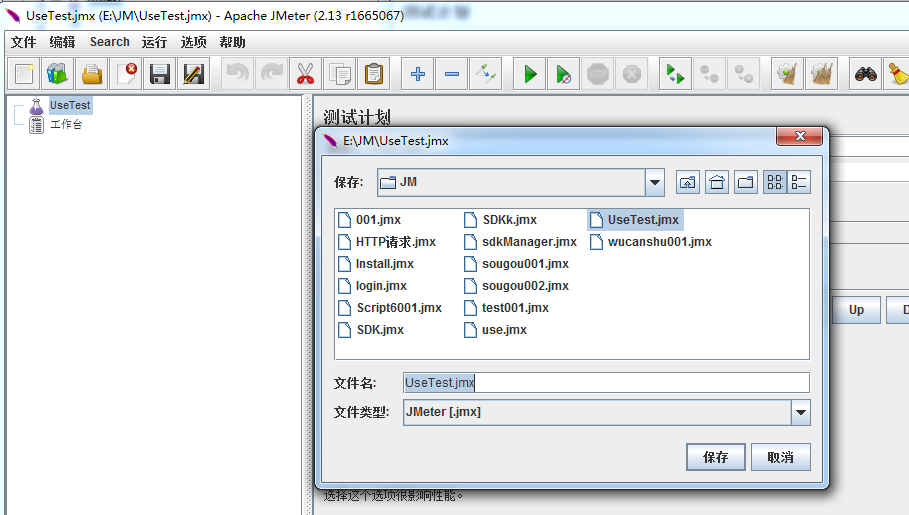Select file SDK.jmx
Image resolution: width=909 pixels, height=515 pixels.
[x=371, y=330]
